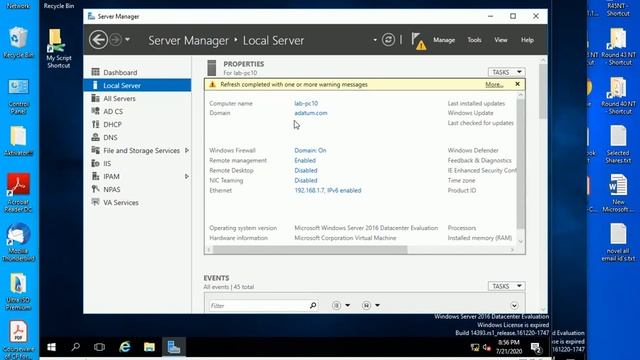The width and height of the screenshot is (640, 360).
Task: Click More link in warning banner
Action: pyautogui.click(x=494, y=84)
